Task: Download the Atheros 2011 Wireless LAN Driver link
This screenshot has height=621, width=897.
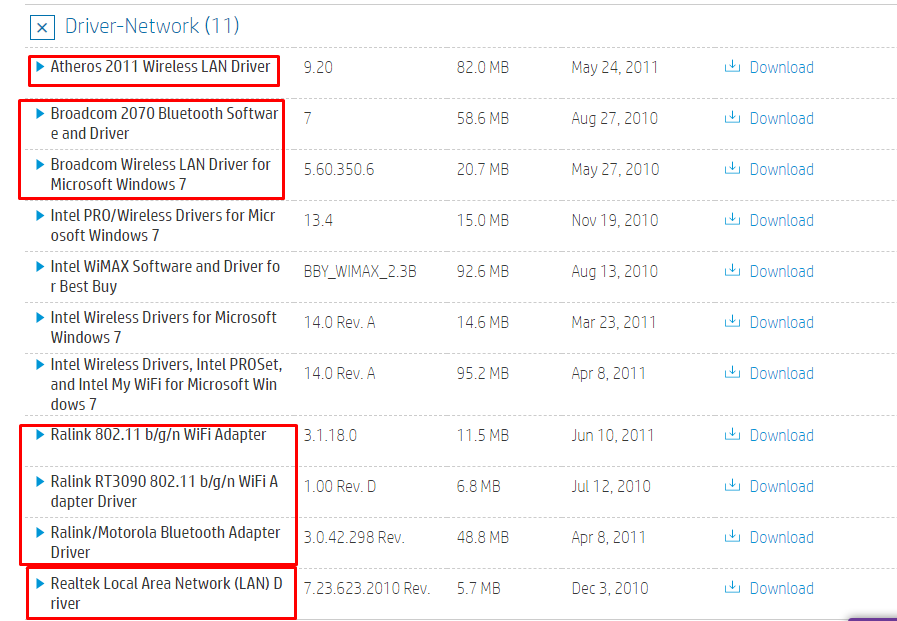Action: 781,67
